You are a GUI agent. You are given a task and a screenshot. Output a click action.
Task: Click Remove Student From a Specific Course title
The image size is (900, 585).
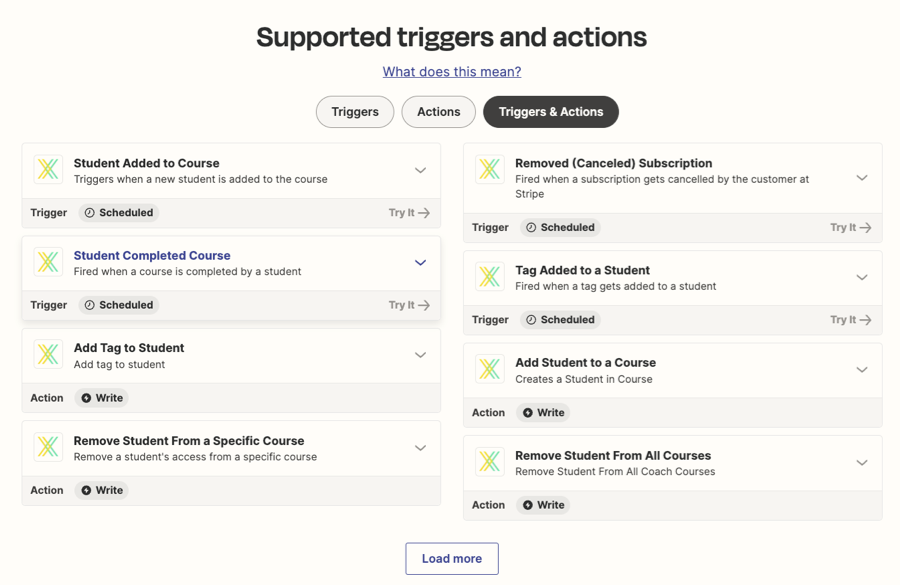tap(189, 441)
